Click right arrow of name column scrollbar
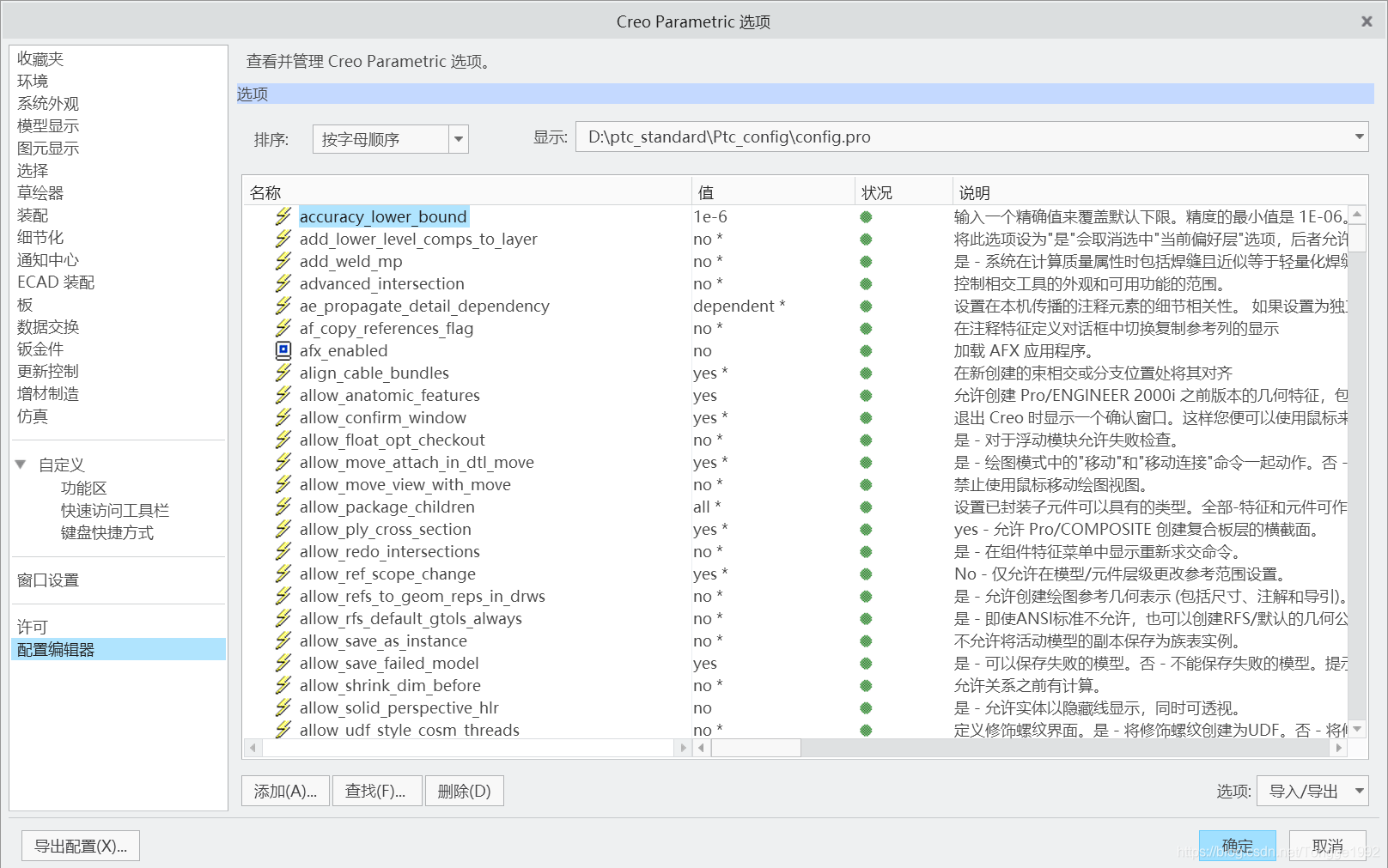The width and height of the screenshot is (1388, 868). pos(684,748)
